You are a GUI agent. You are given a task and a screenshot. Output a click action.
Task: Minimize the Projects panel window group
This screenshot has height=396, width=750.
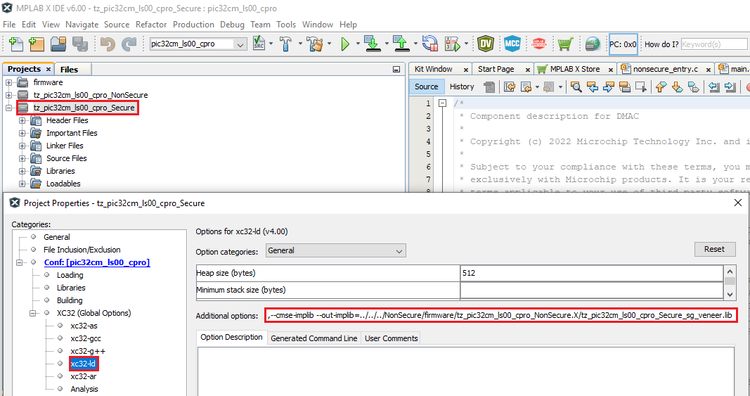point(396,69)
